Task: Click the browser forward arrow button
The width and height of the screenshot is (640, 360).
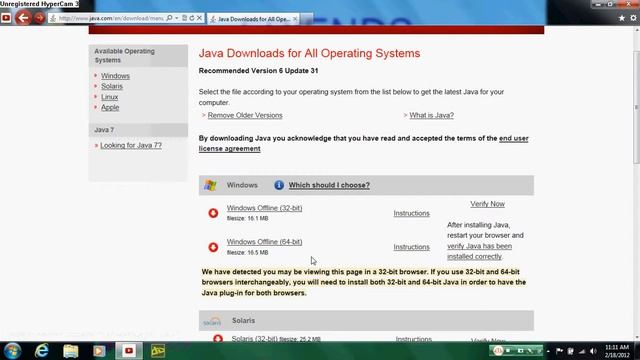Action: click(x=40, y=18)
